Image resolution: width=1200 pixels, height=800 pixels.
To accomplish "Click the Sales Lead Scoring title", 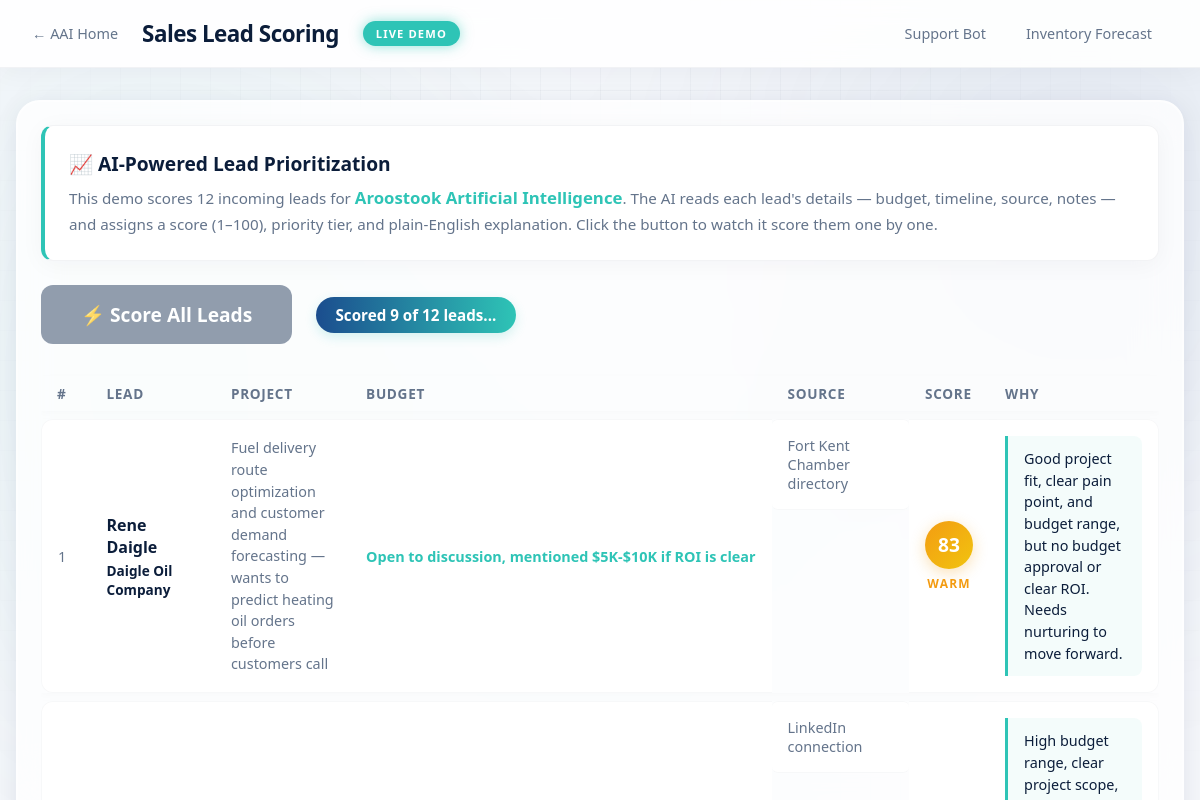I will coord(240,34).
